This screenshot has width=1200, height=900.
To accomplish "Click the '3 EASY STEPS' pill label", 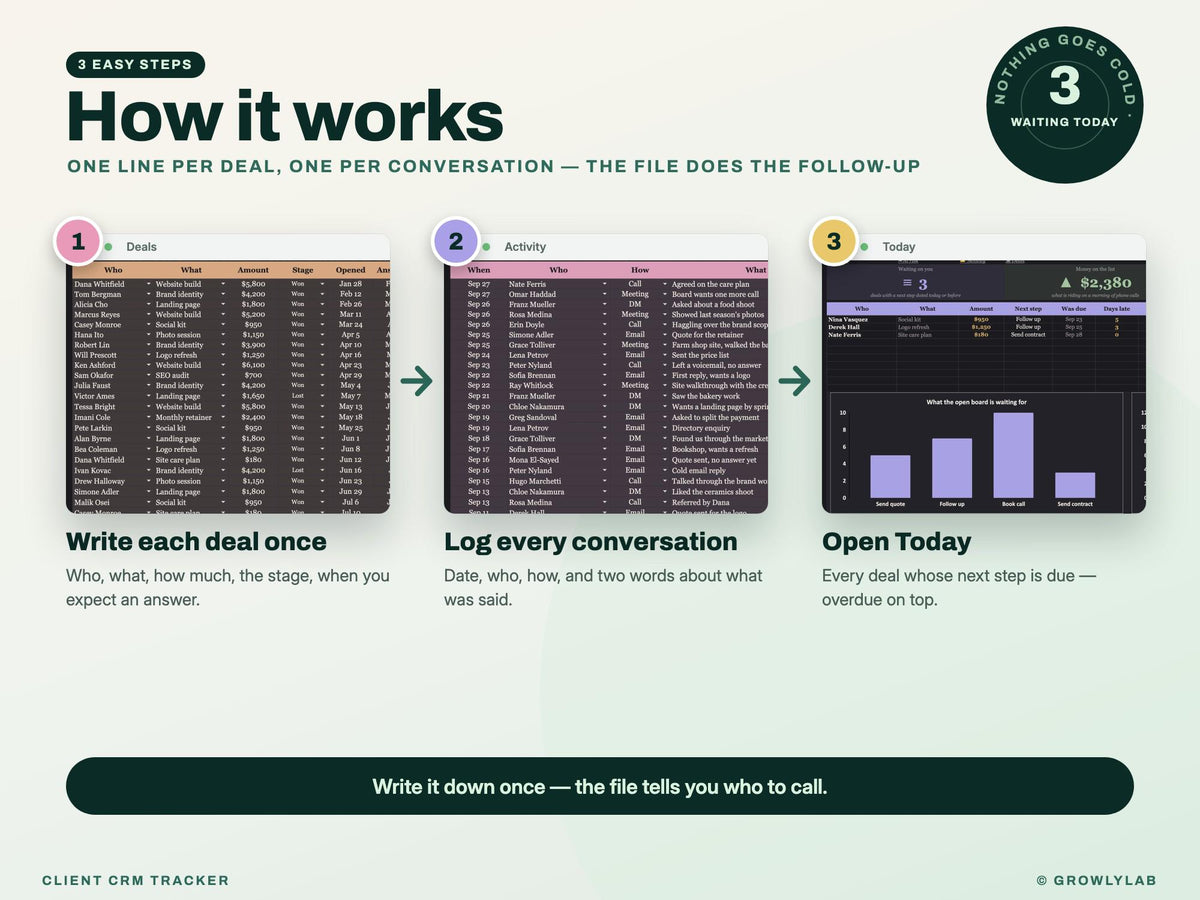I will [x=135, y=65].
